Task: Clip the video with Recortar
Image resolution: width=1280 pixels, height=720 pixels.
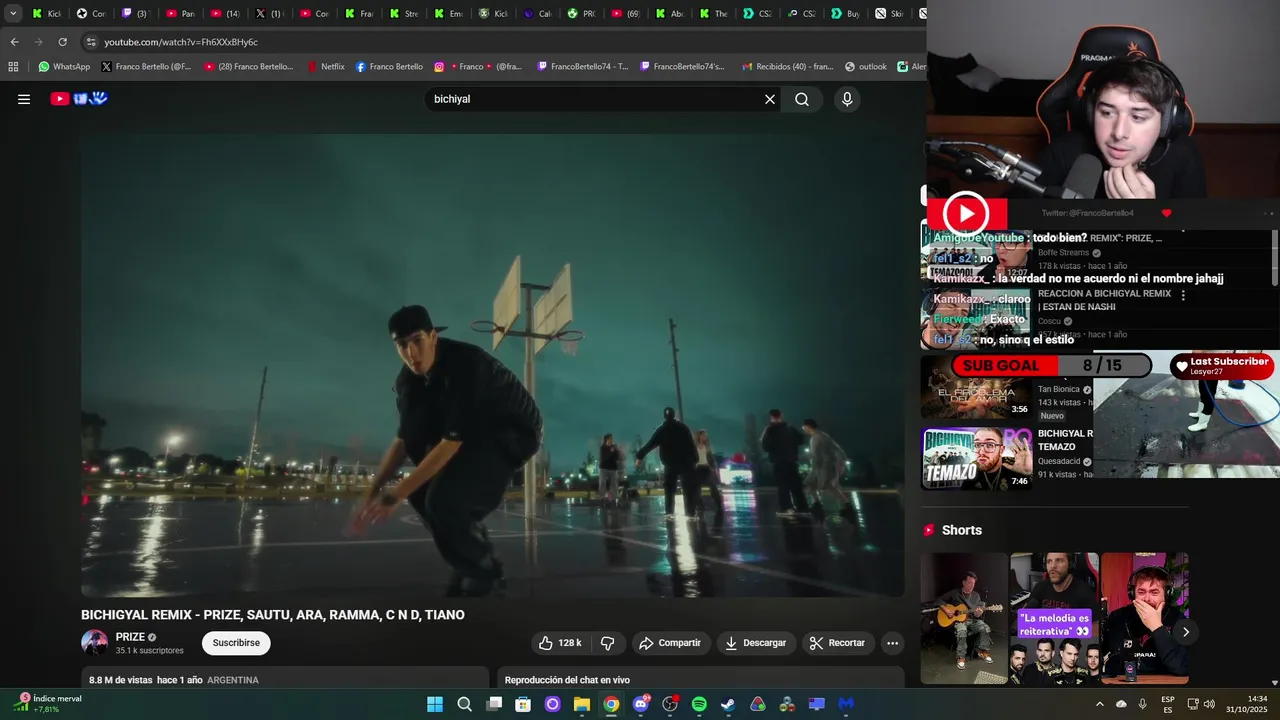Action: click(837, 643)
